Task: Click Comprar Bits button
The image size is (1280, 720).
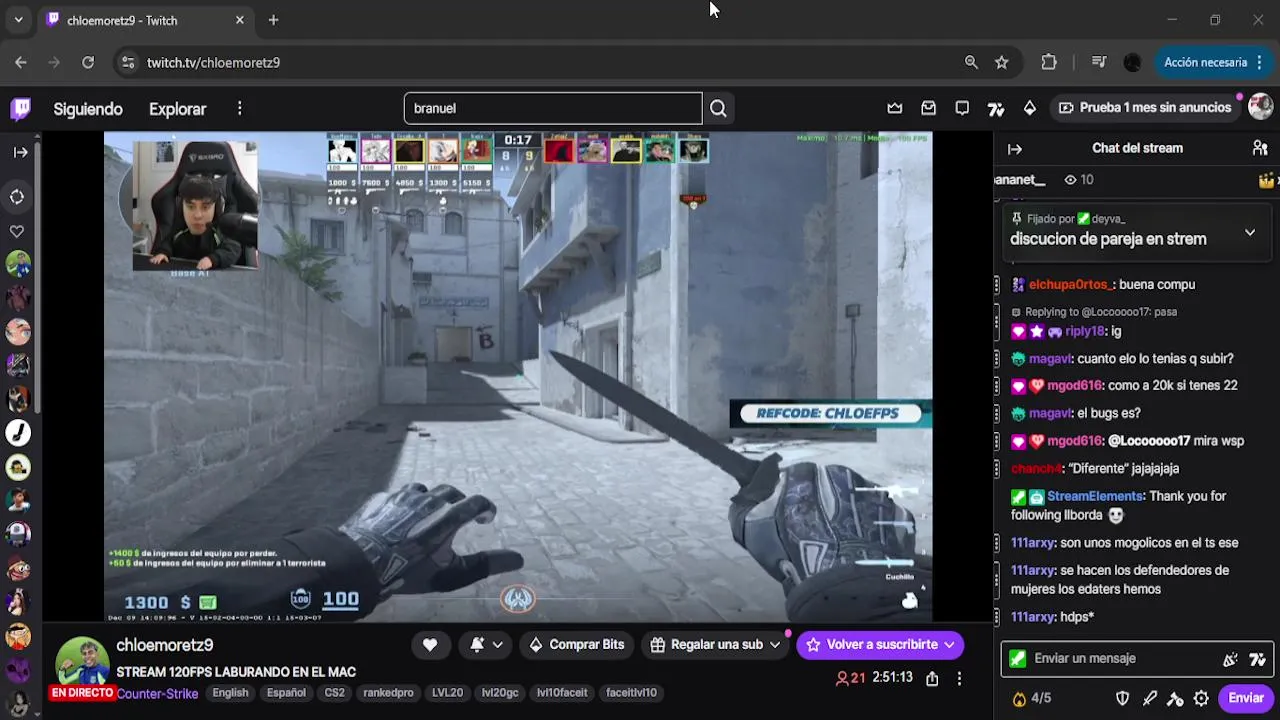Action: click(x=576, y=645)
